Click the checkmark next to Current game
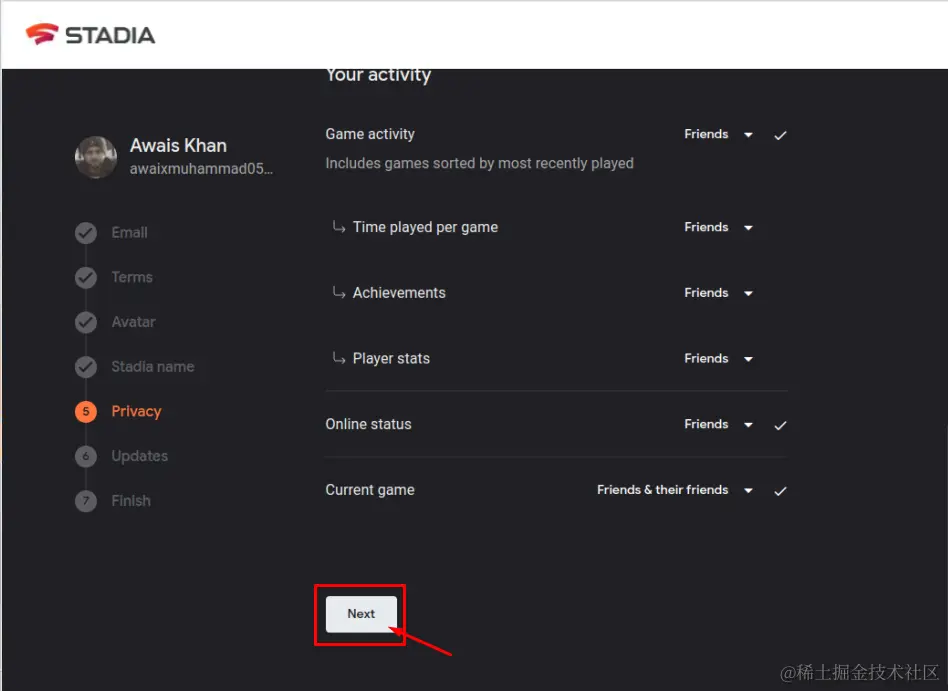The width and height of the screenshot is (948, 691). pyautogui.click(x=781, y=491)
